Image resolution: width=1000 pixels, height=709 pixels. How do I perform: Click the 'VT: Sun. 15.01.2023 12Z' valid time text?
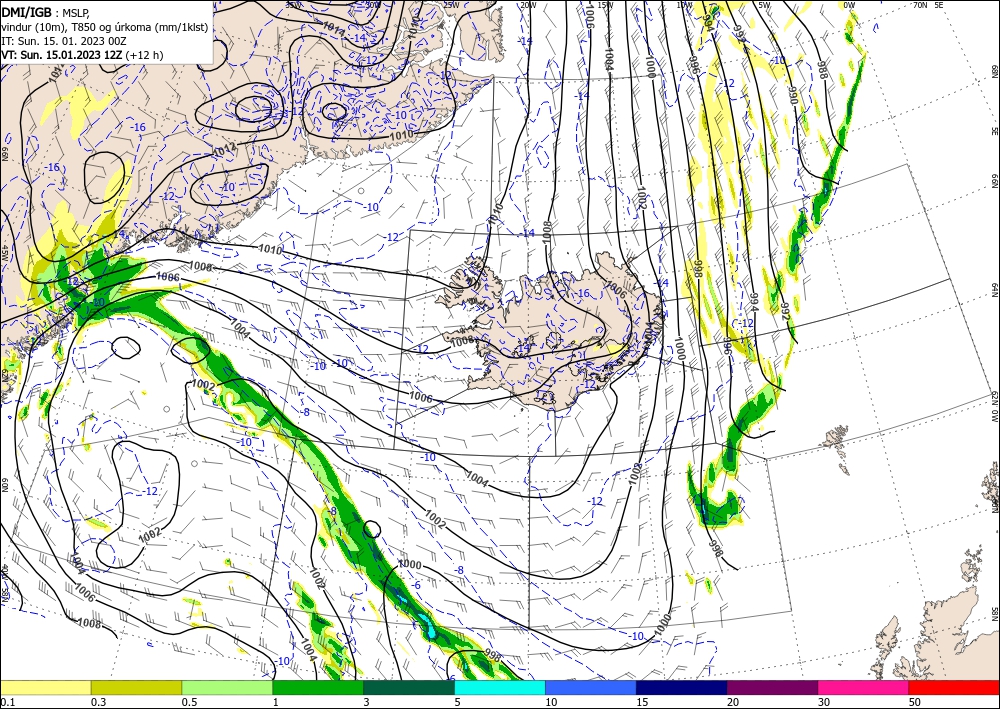[x=62, y=55]
